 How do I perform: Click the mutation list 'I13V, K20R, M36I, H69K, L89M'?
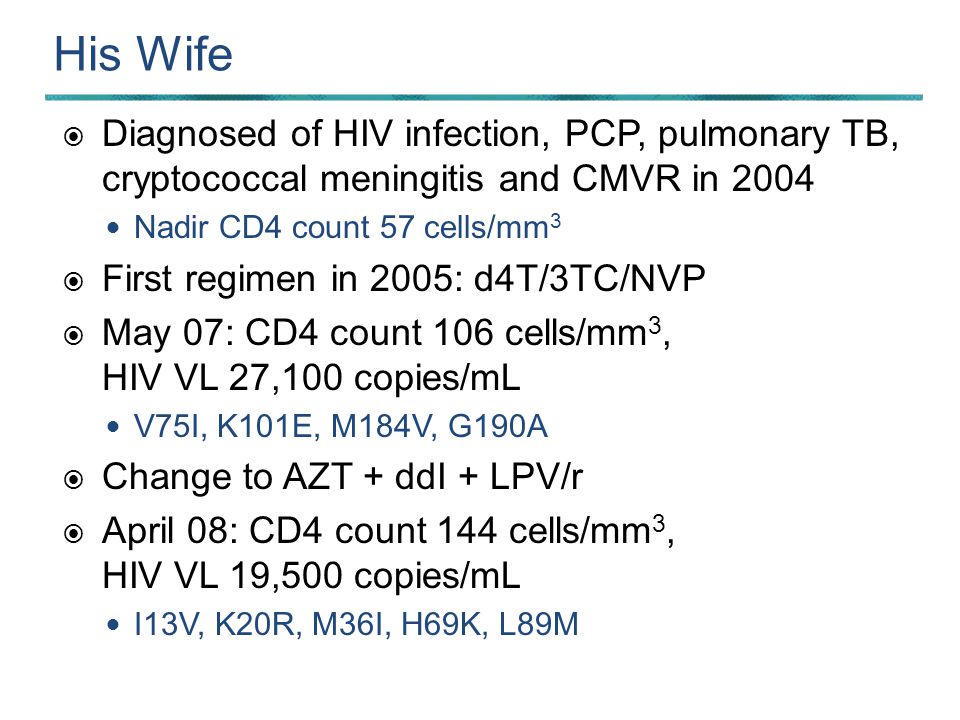pyautogui.click(x=356, y=624)
